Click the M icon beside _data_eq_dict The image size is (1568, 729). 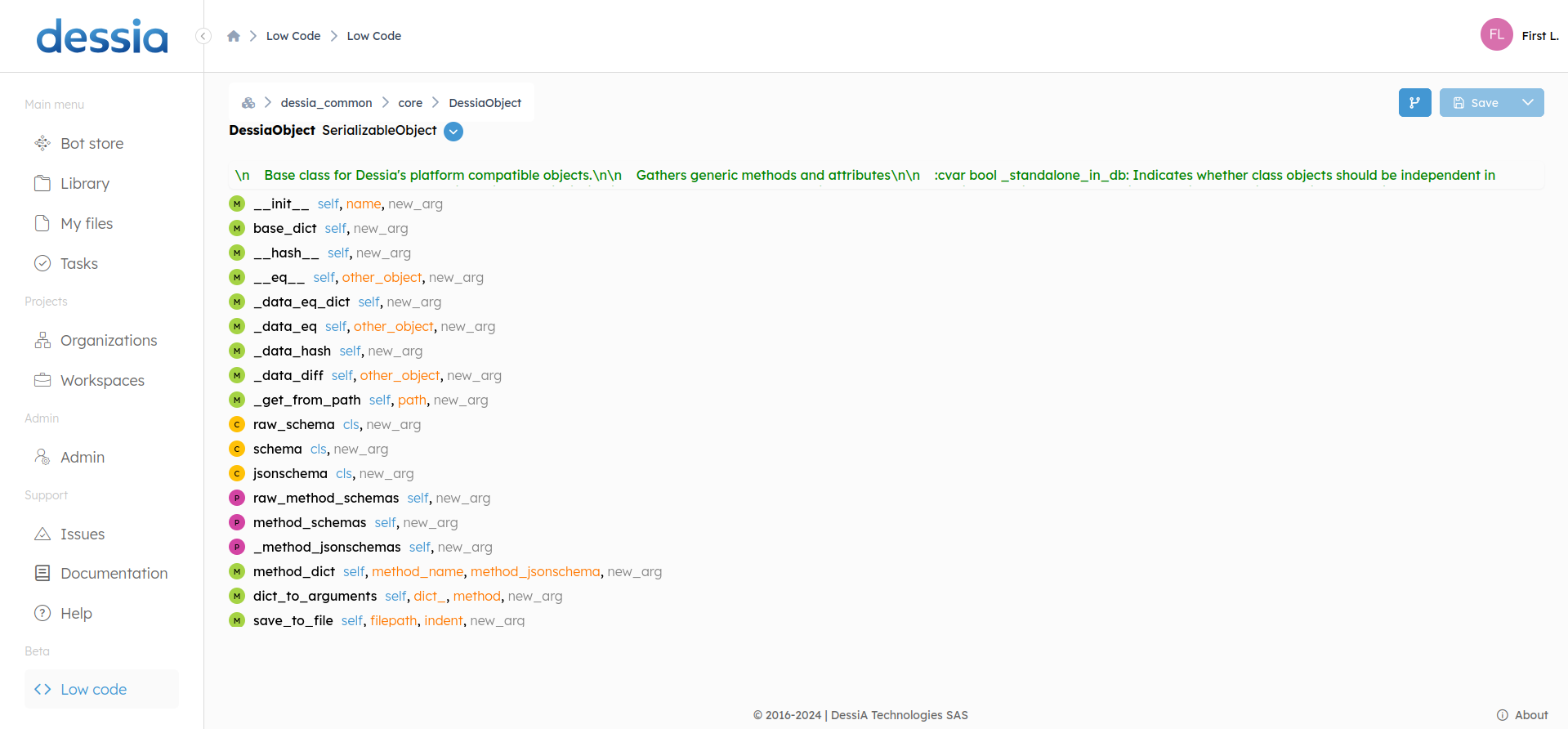[x=237, y=302]
